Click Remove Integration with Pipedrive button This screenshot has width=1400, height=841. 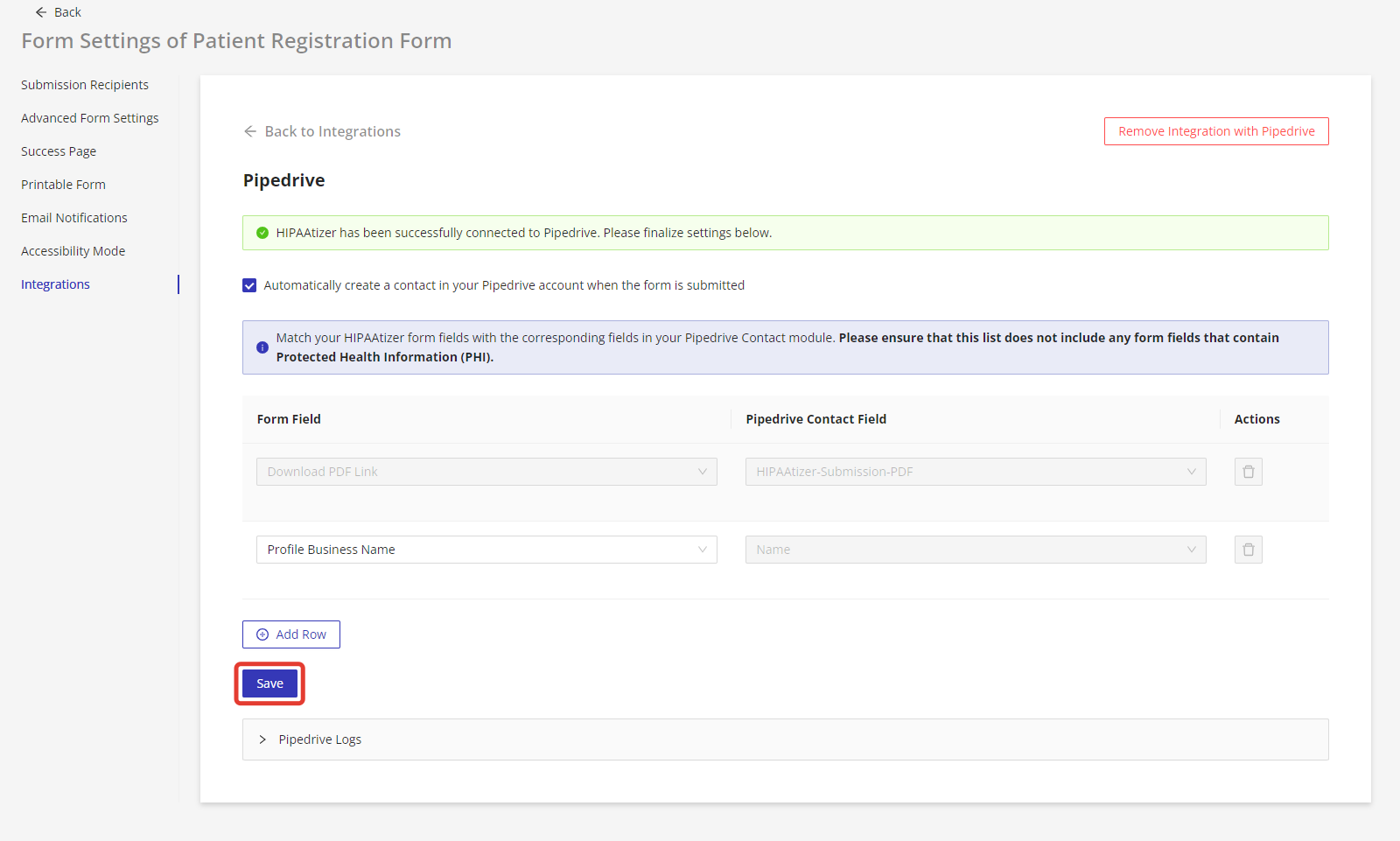pos(1215,131)
